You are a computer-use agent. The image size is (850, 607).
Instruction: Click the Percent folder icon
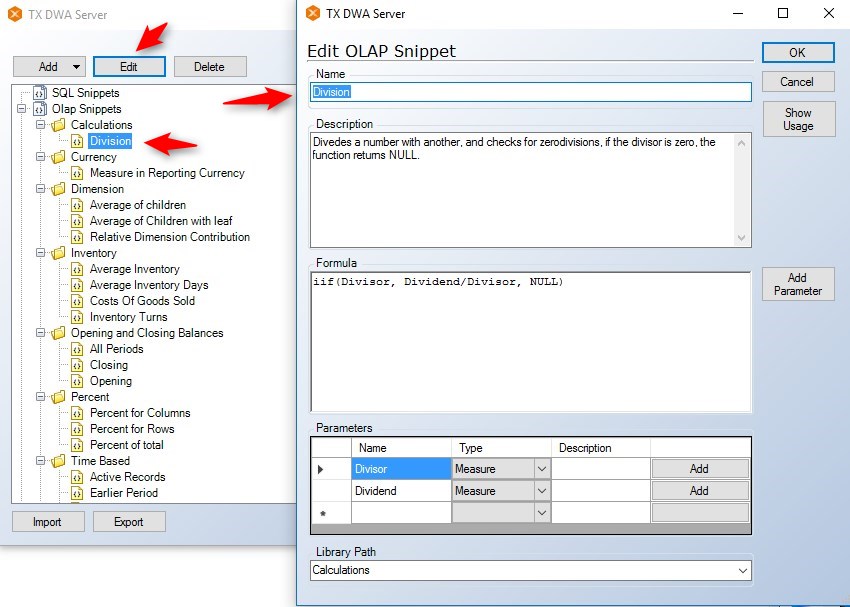coord(59,397)
